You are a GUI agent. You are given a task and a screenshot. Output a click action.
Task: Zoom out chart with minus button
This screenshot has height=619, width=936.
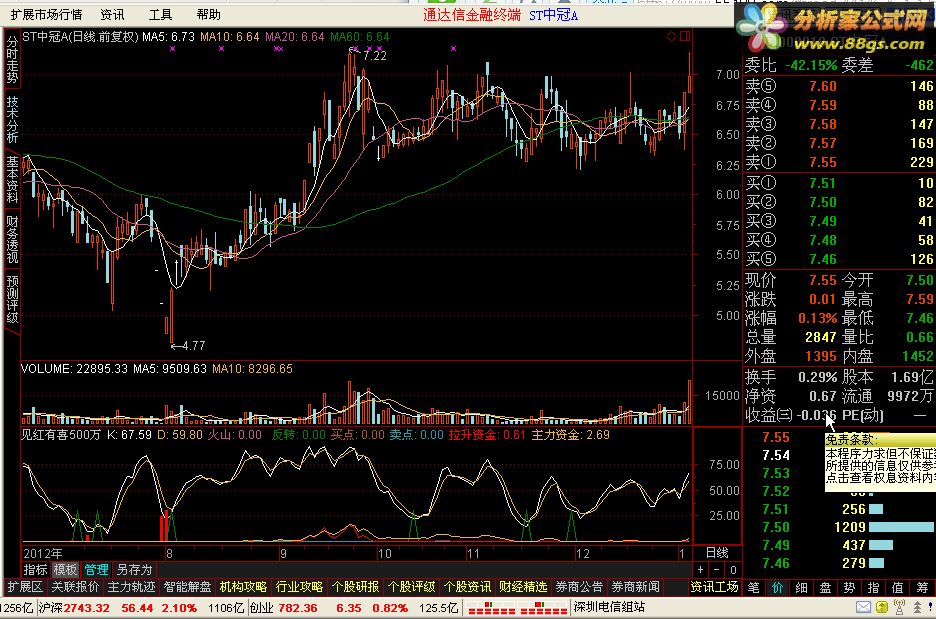(717, 569)
